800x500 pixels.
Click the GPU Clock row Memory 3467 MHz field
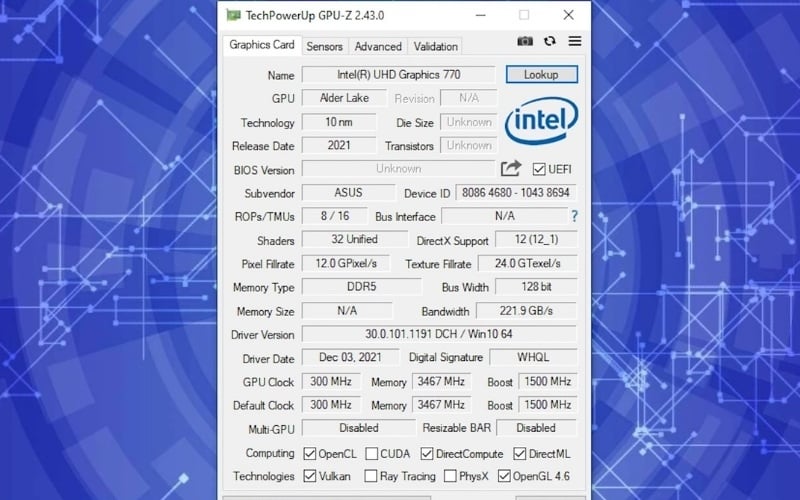441,382
